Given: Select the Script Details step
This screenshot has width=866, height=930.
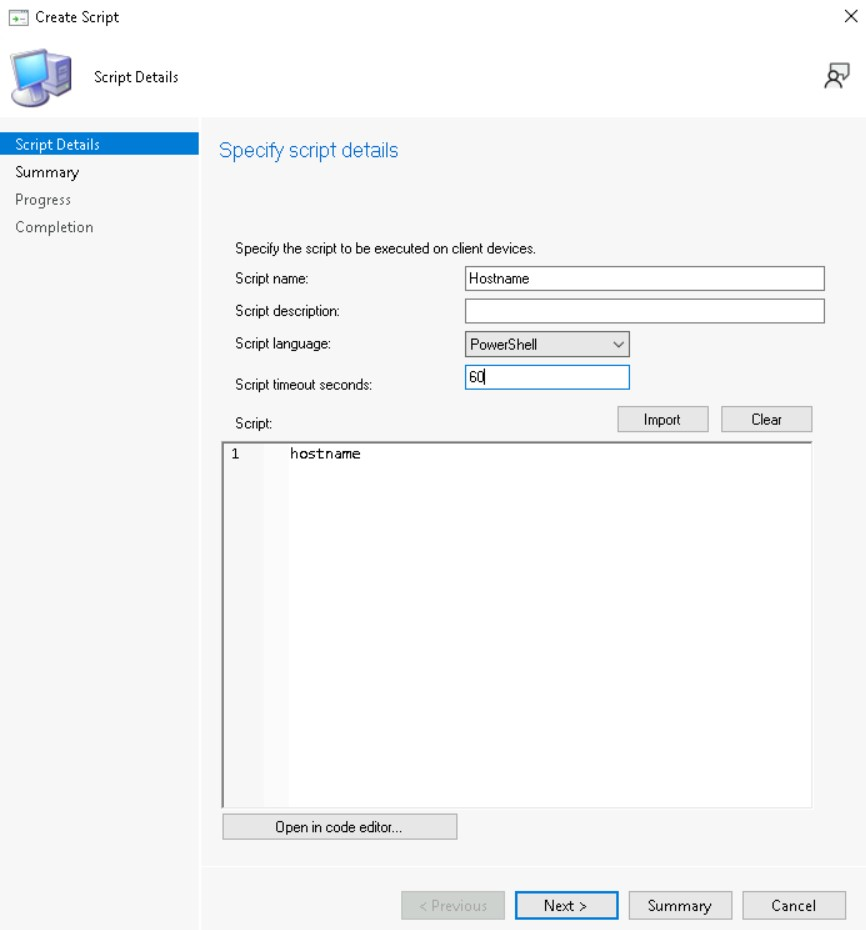Looking at the screenshot, I should [99, 144].
